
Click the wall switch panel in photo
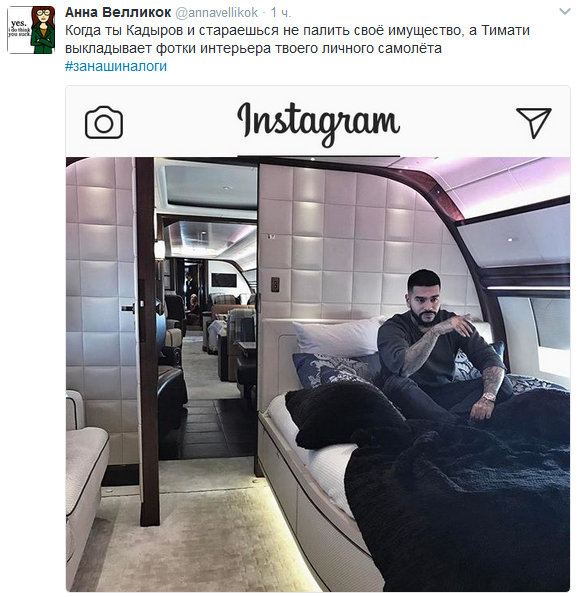pos(275,284)
